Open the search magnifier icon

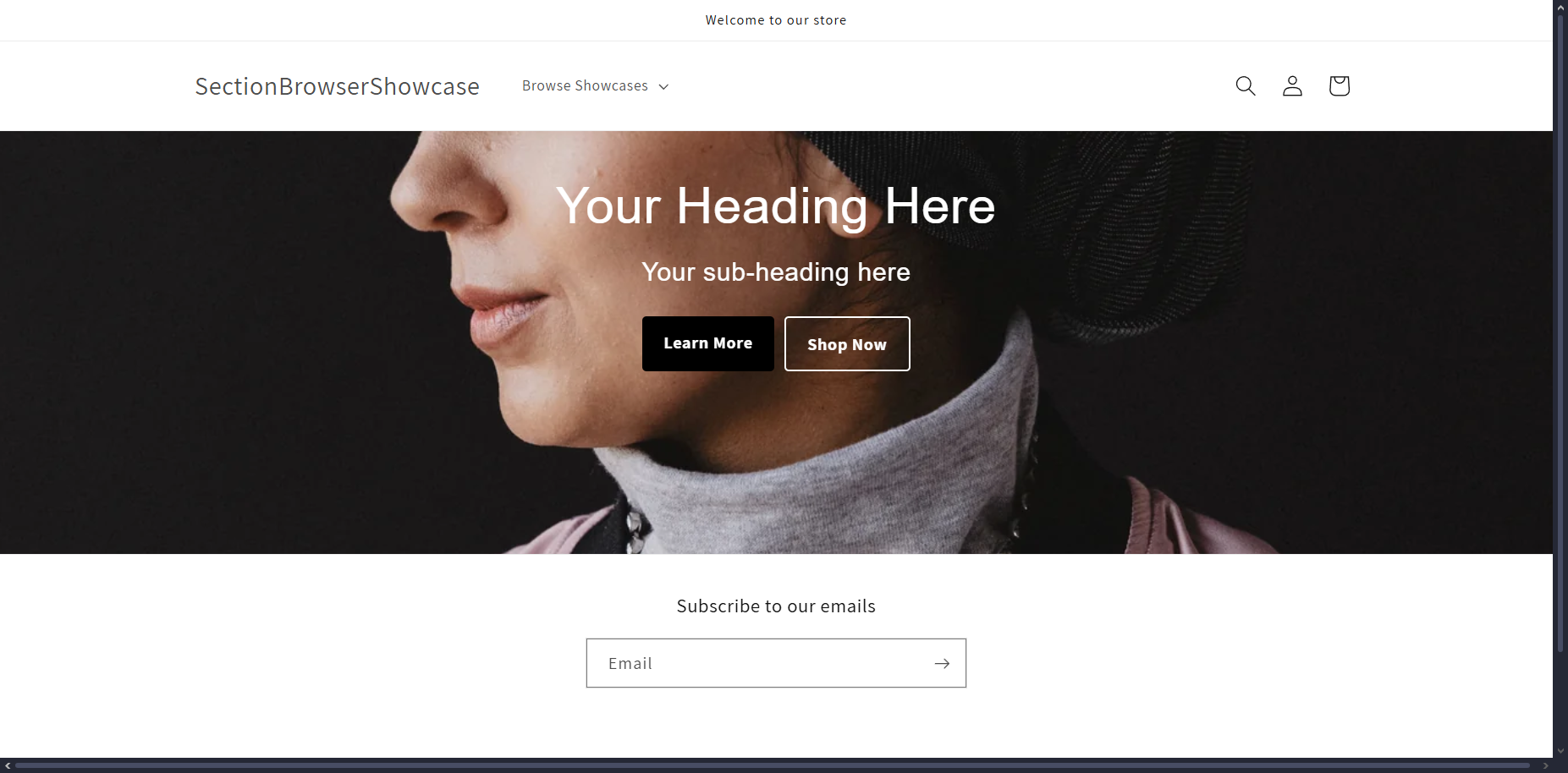point(1245,85)
